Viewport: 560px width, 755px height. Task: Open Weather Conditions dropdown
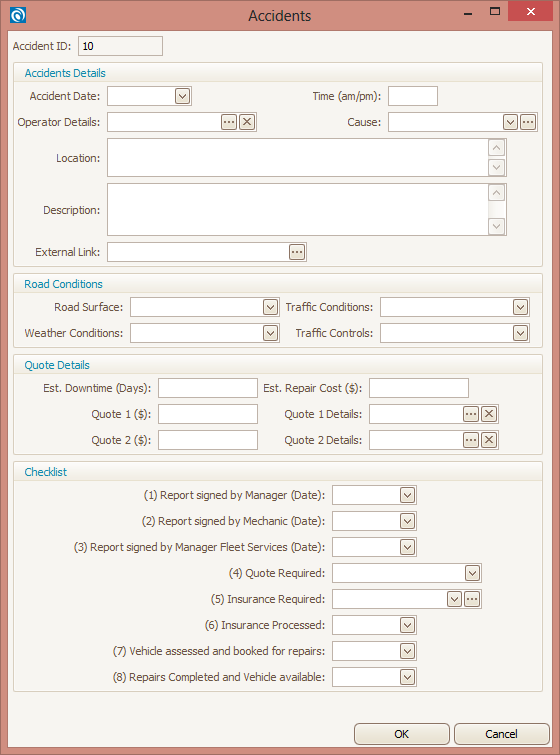point(270,333)
